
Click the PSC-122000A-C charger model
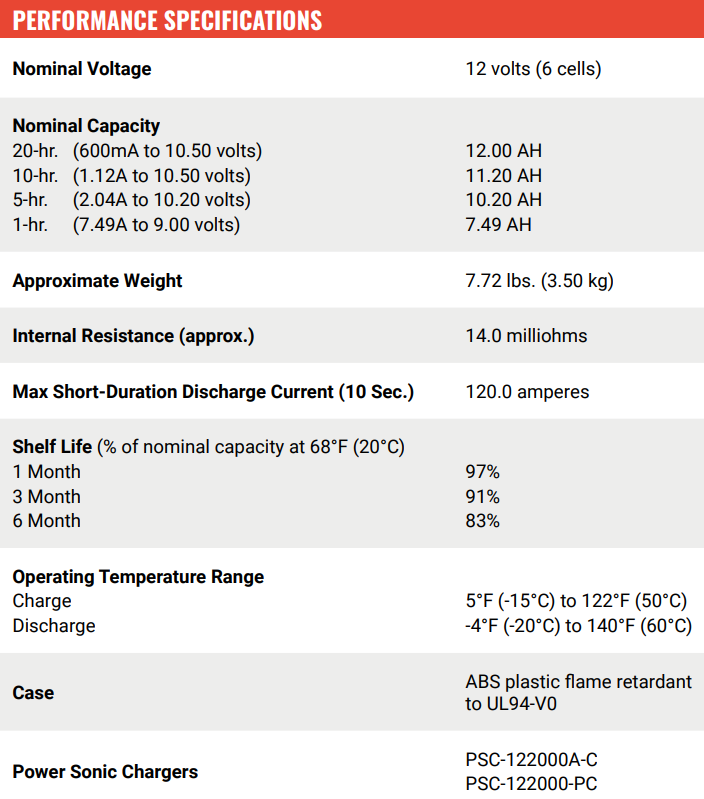(x=531, y=760)
